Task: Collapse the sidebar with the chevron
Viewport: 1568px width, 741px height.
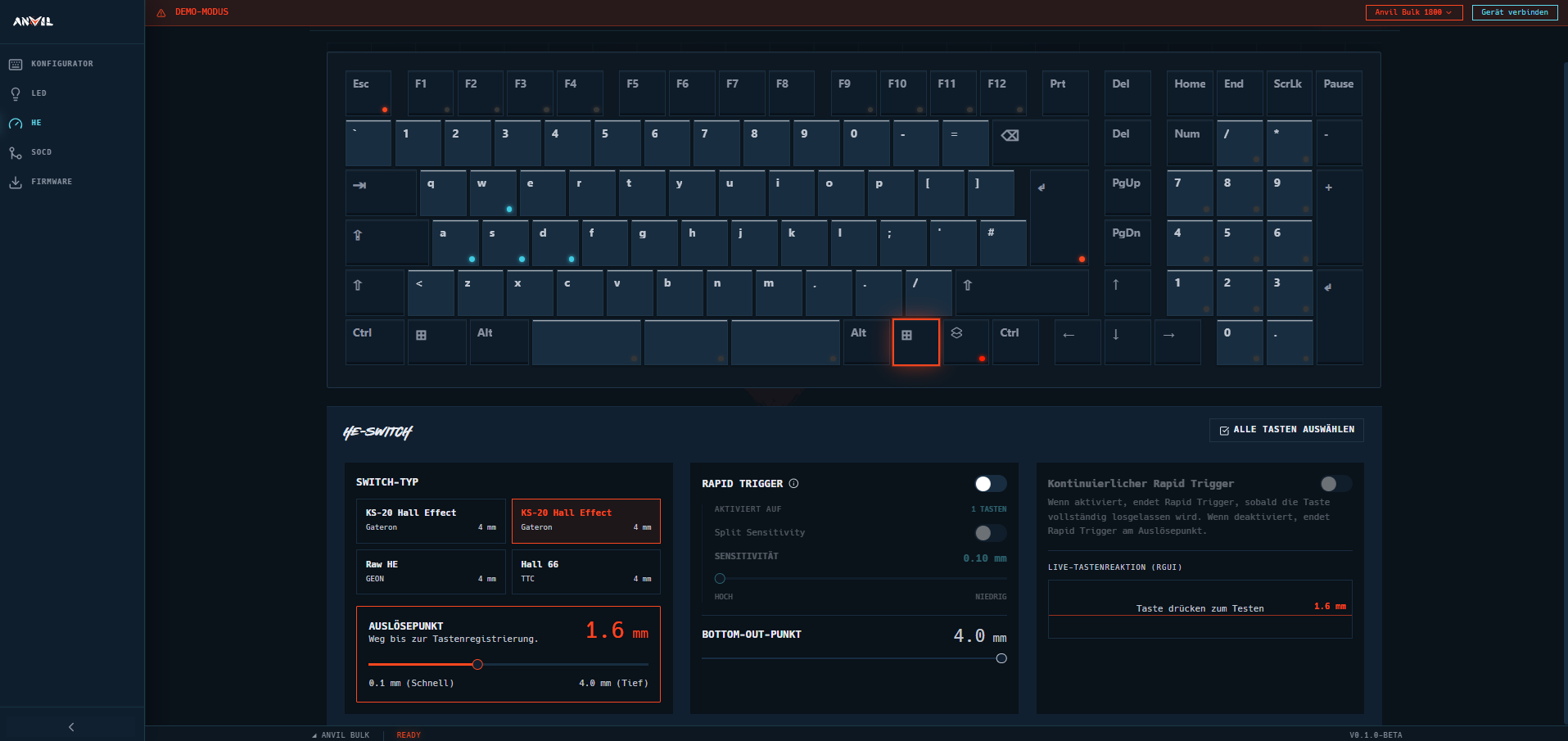Action: pos(71,727)
